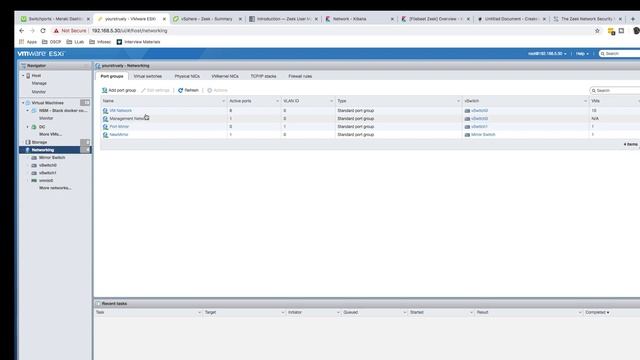The width and height of the screenshot is (640, 360).
Task: Click the Management Network port group icon
Action: (x=105, y=119)
